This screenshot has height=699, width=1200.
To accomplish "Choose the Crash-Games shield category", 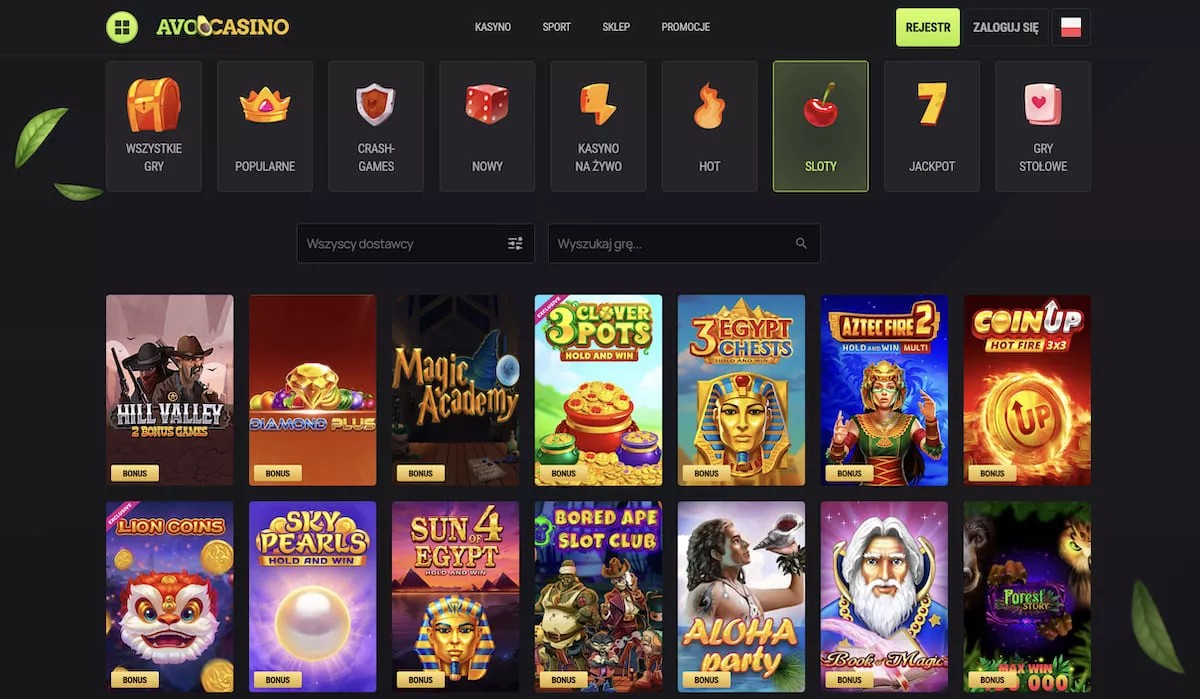I will [x=376, y=126].
